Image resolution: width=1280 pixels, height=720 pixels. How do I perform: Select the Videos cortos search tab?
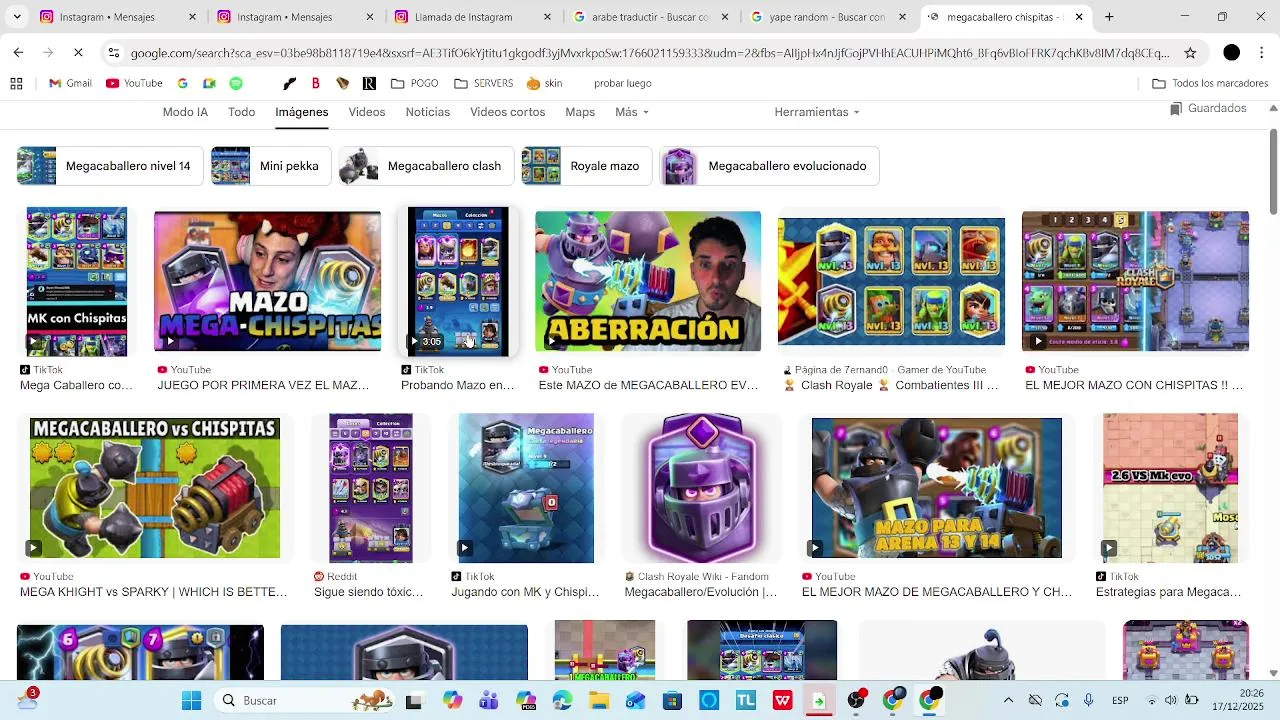(x=507, y=112)
